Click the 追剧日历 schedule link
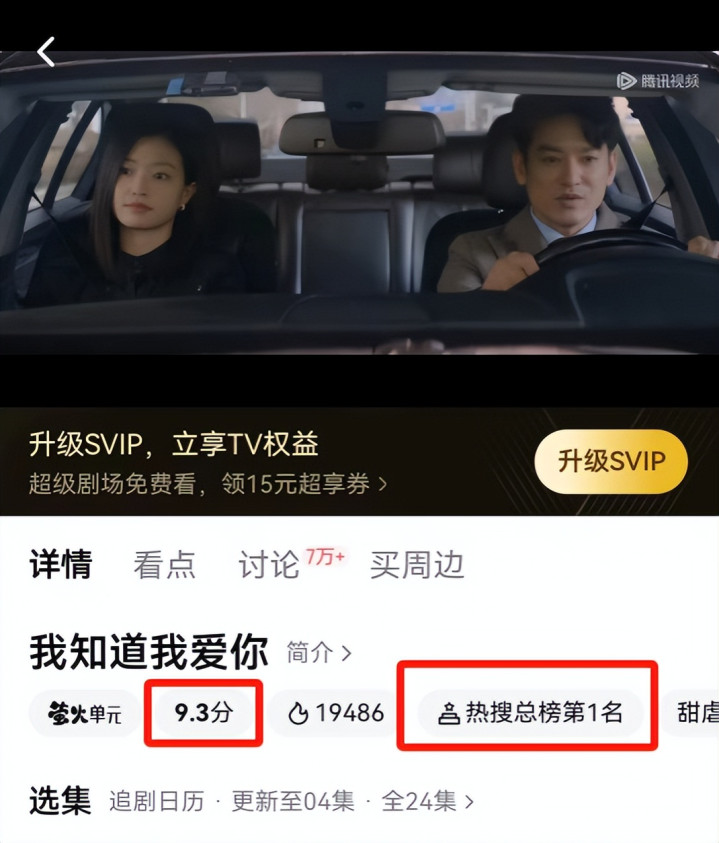Screen dimensions: 719x843 [157, 802]
